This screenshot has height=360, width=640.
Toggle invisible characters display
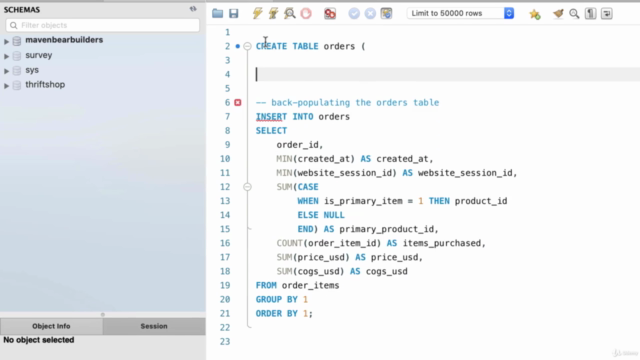point(590,13)
